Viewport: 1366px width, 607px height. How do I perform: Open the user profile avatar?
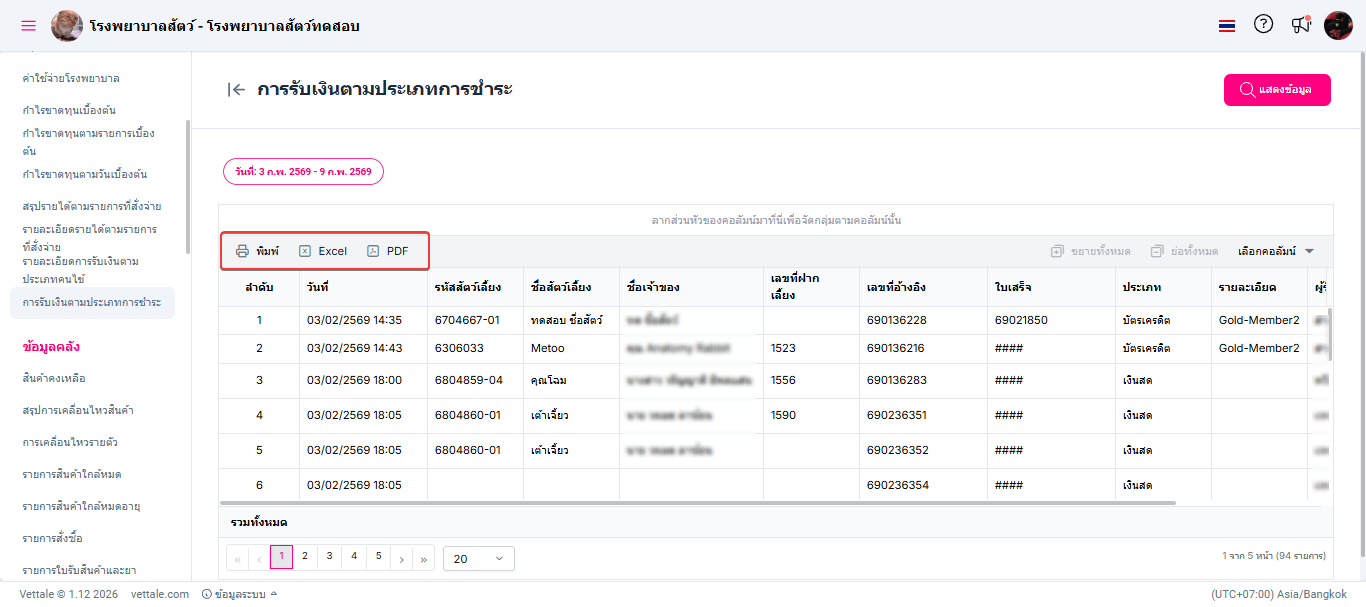pos(1338,26)
